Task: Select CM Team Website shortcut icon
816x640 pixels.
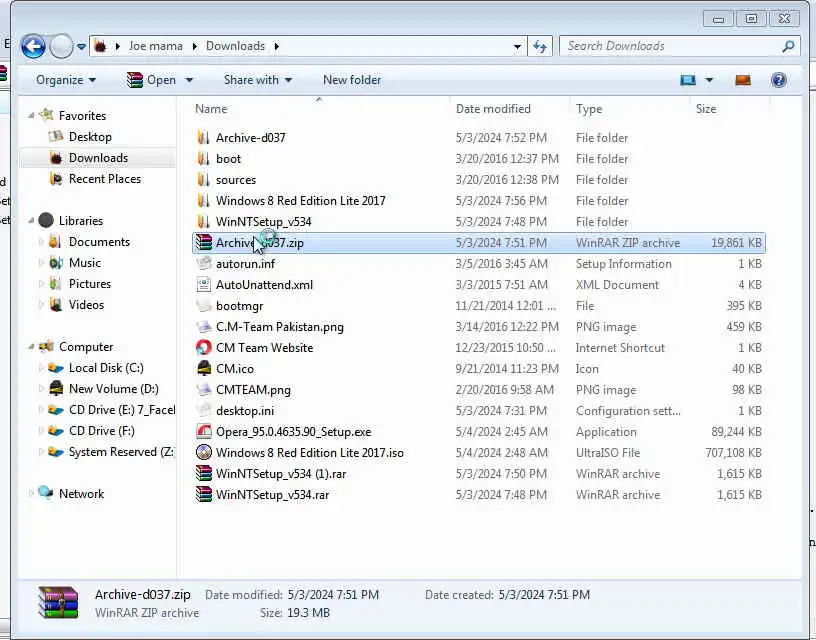Action: coord(203,348)
